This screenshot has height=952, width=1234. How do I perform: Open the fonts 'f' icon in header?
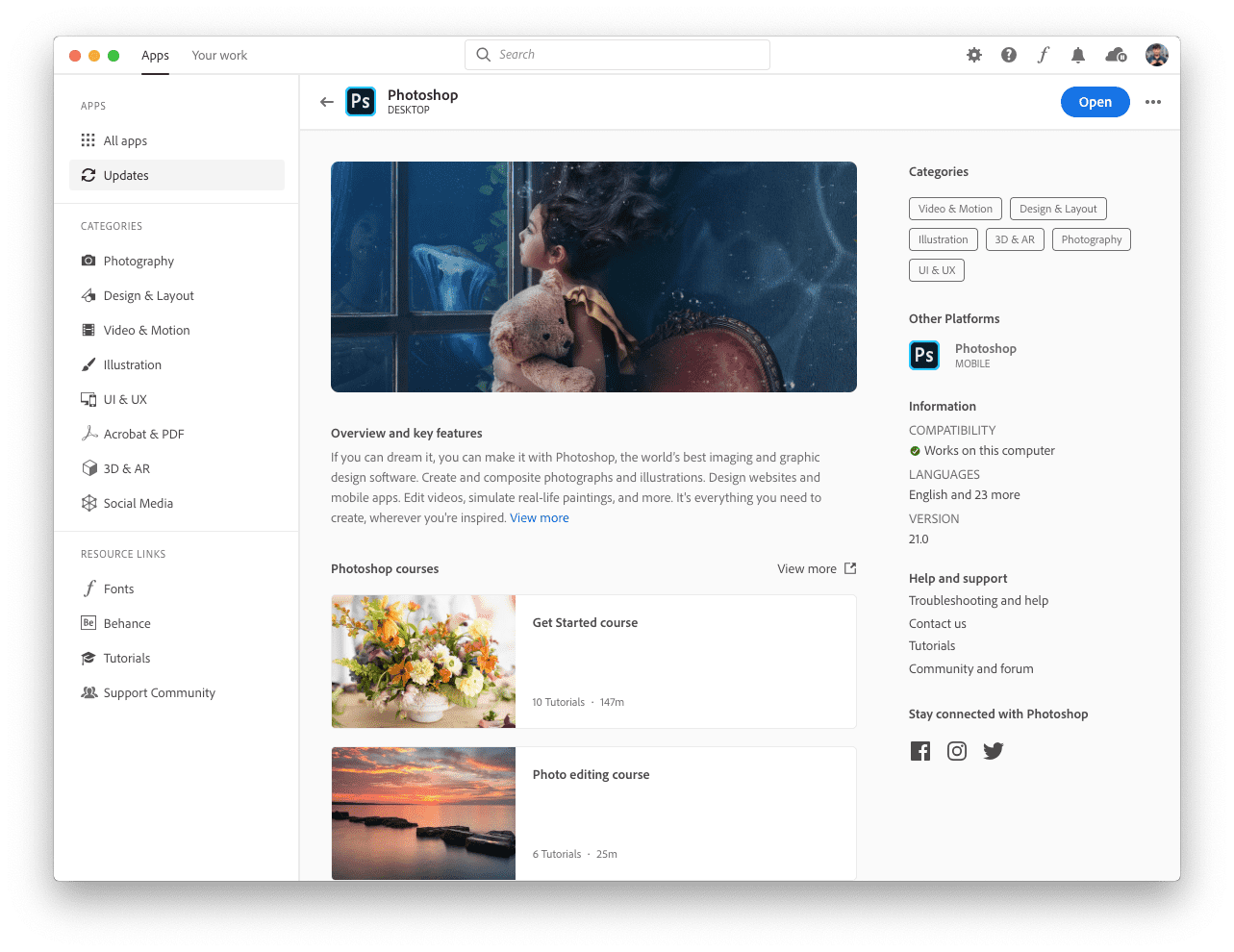point(1043,56)
